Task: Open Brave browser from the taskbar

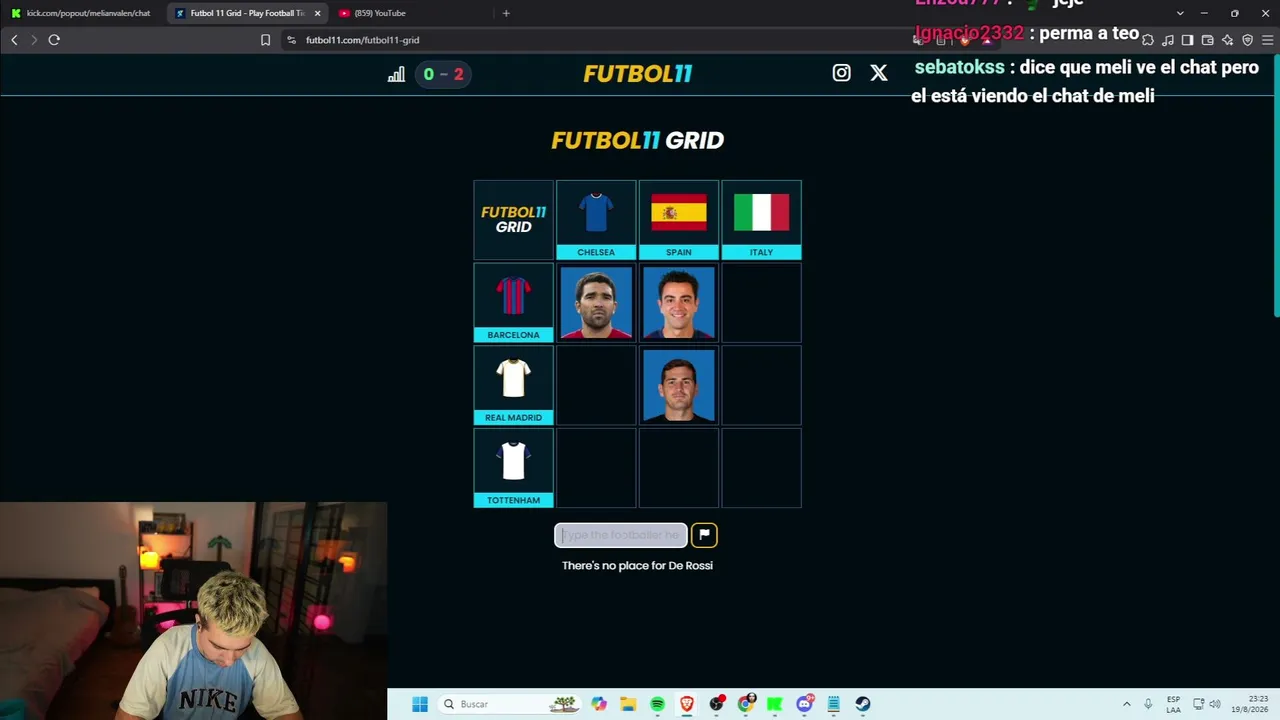Action: (x=687, y=704)
